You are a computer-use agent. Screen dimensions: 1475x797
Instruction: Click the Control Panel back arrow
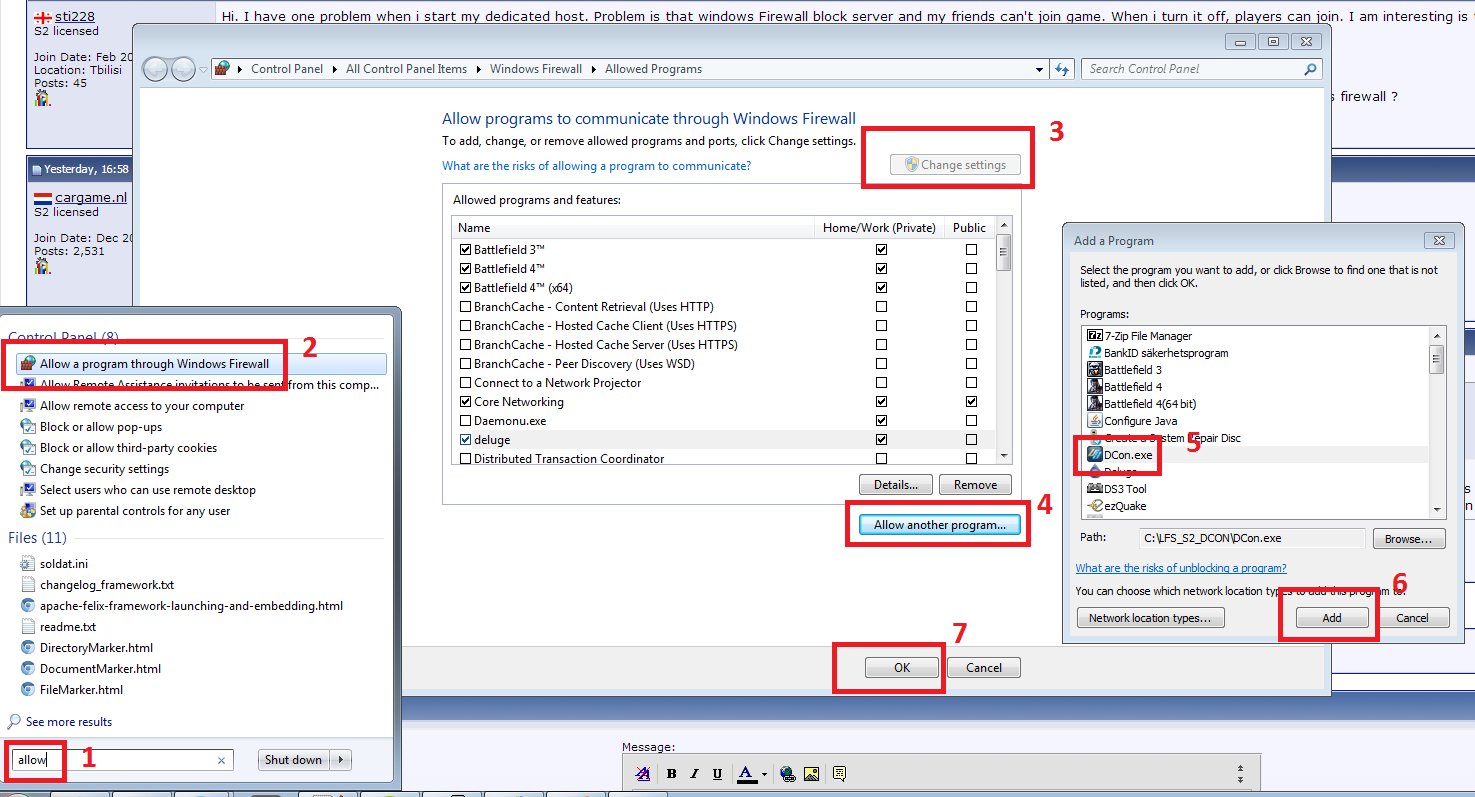(x=155, y=69)
